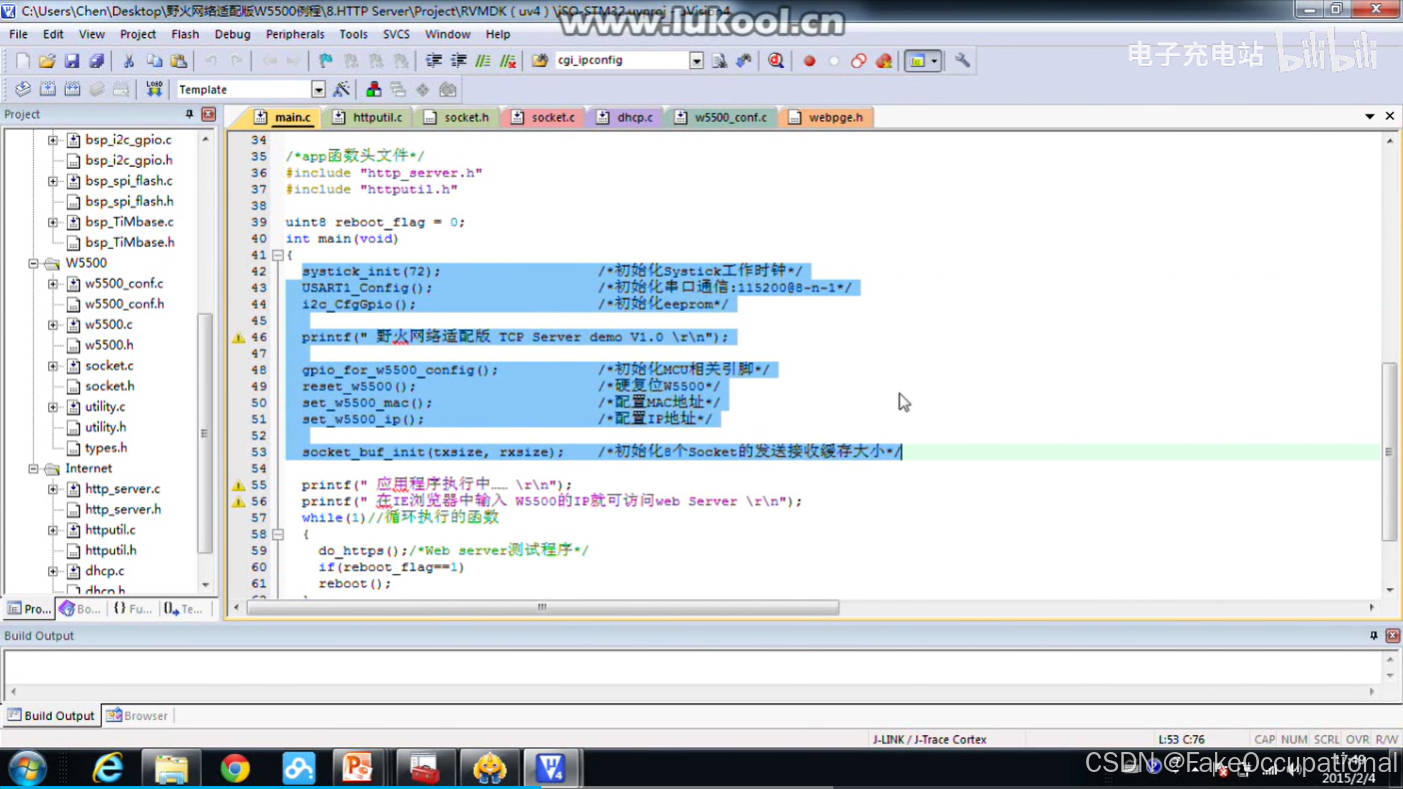Download to flash with LOAD icon
The height and width of the screenshot is (789, 1403).
pos(154,90)
